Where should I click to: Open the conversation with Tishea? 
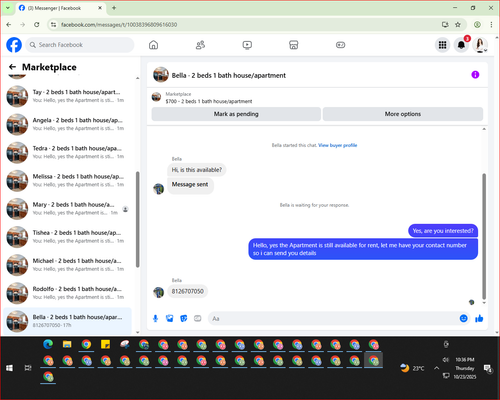tap(67, 237)
